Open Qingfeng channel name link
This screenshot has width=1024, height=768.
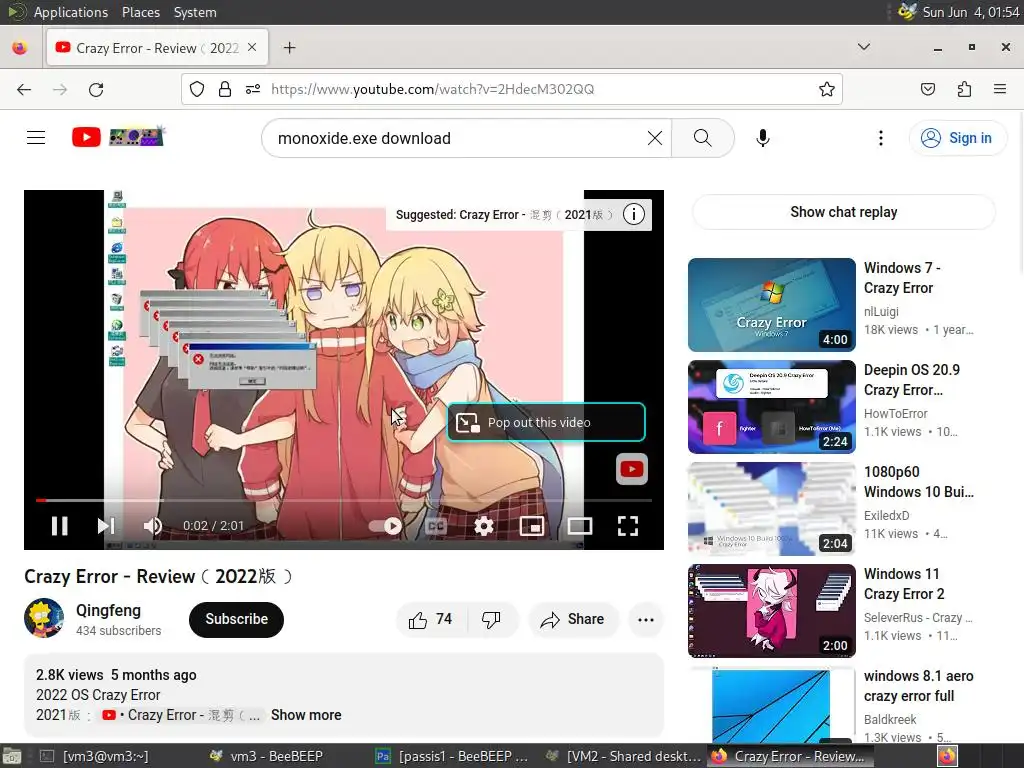[x=108, y=610]
